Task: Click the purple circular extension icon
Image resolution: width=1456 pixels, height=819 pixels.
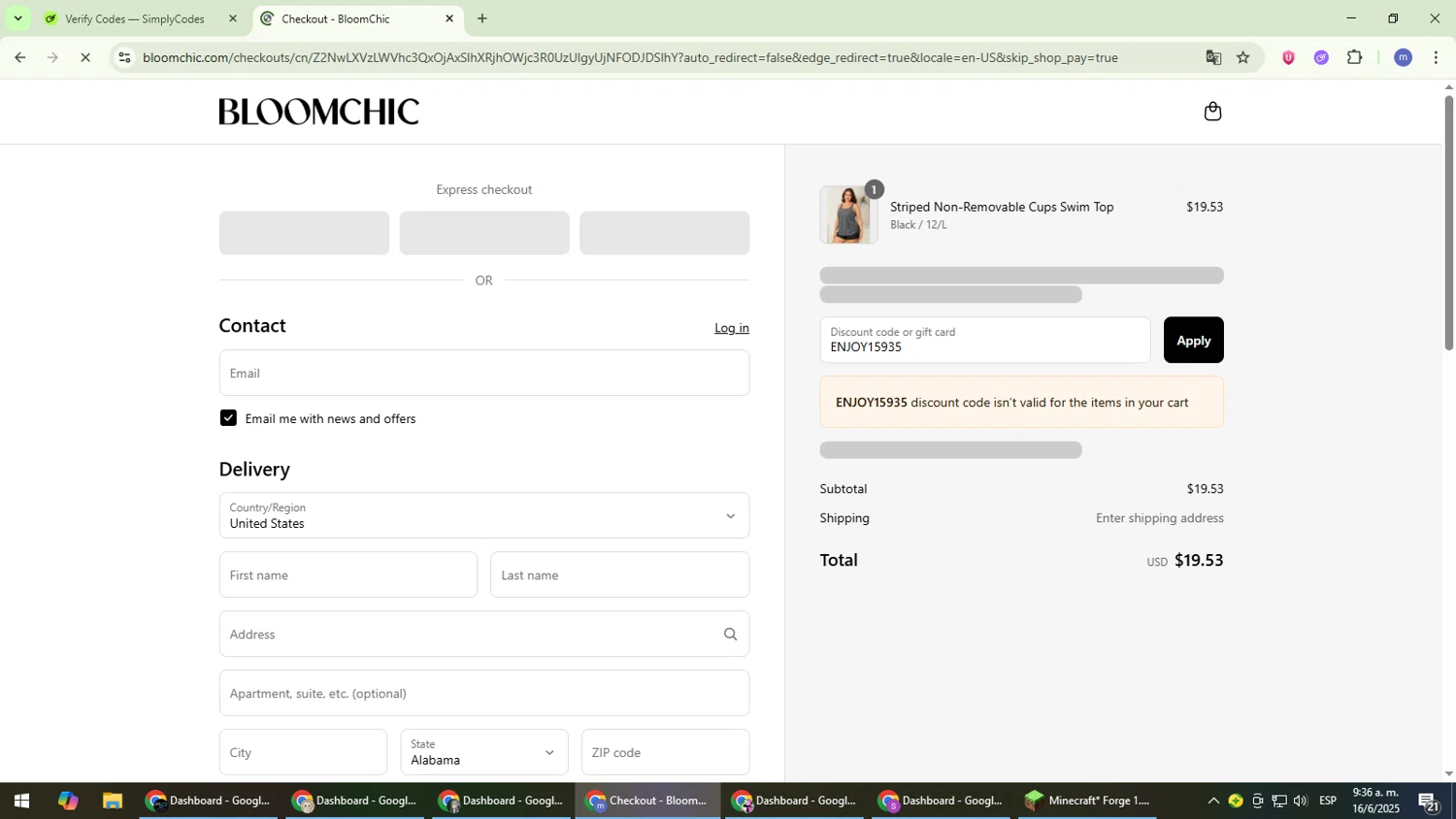Action: [x=1321, y=57]
